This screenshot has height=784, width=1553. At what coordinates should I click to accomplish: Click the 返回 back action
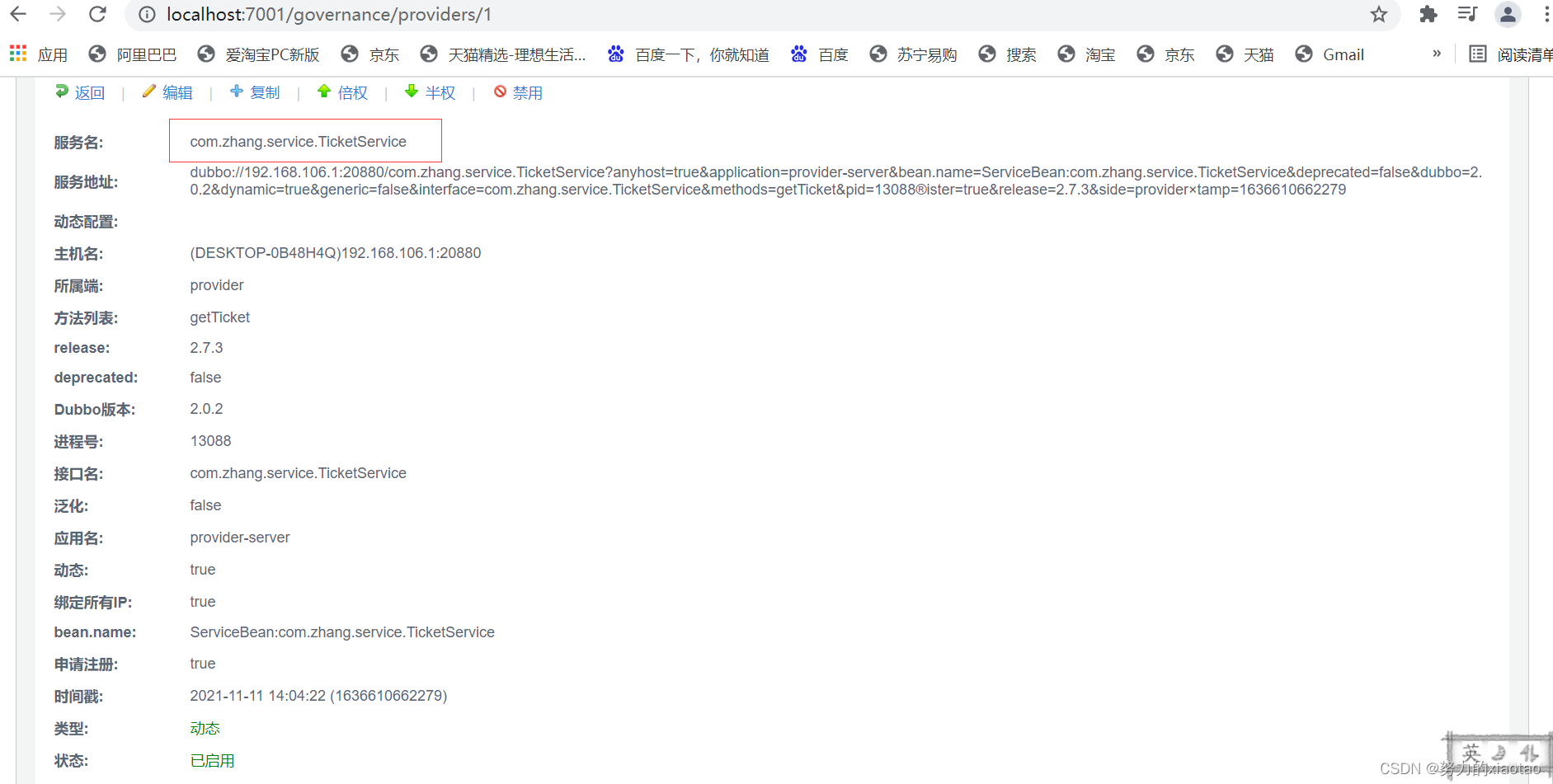[80, 92]
